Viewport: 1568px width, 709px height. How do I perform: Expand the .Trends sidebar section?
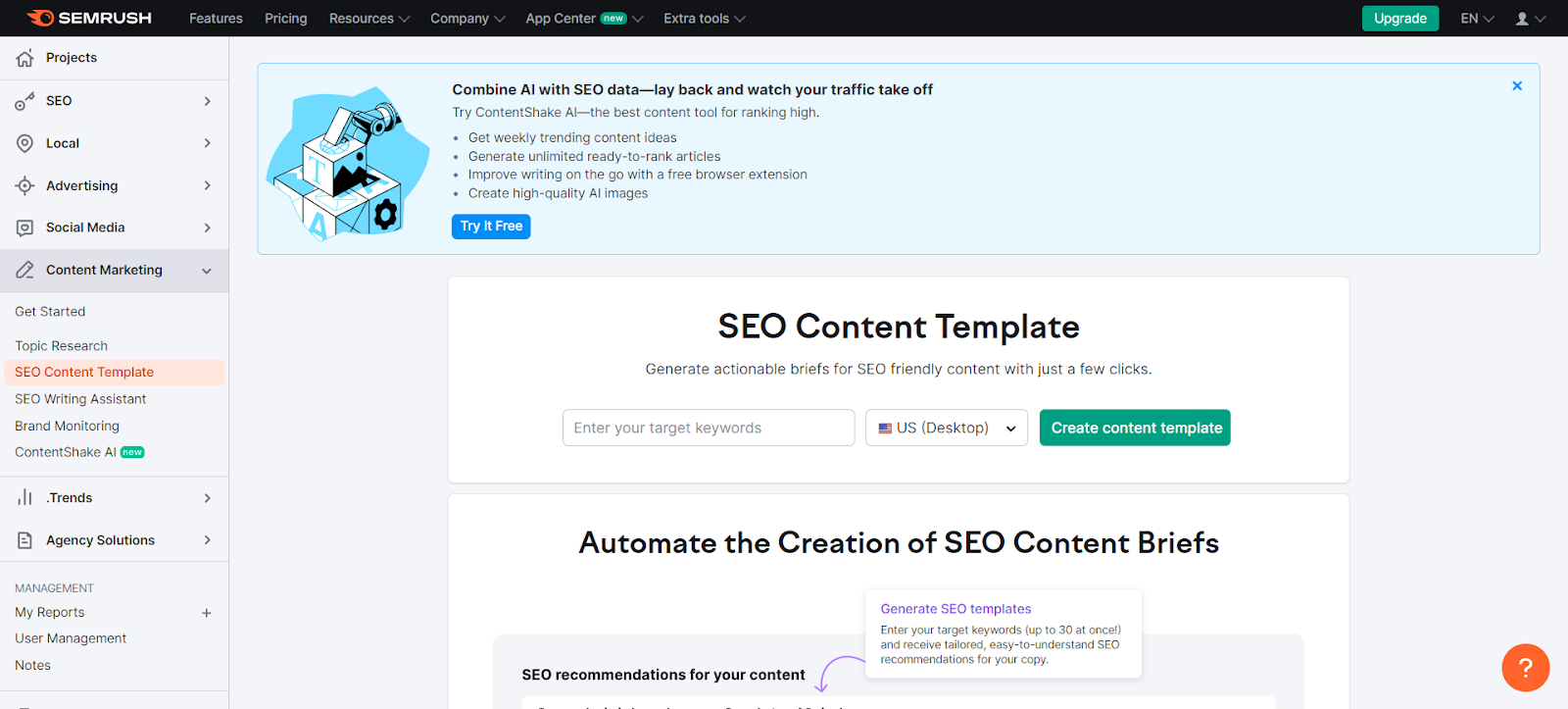207,498
